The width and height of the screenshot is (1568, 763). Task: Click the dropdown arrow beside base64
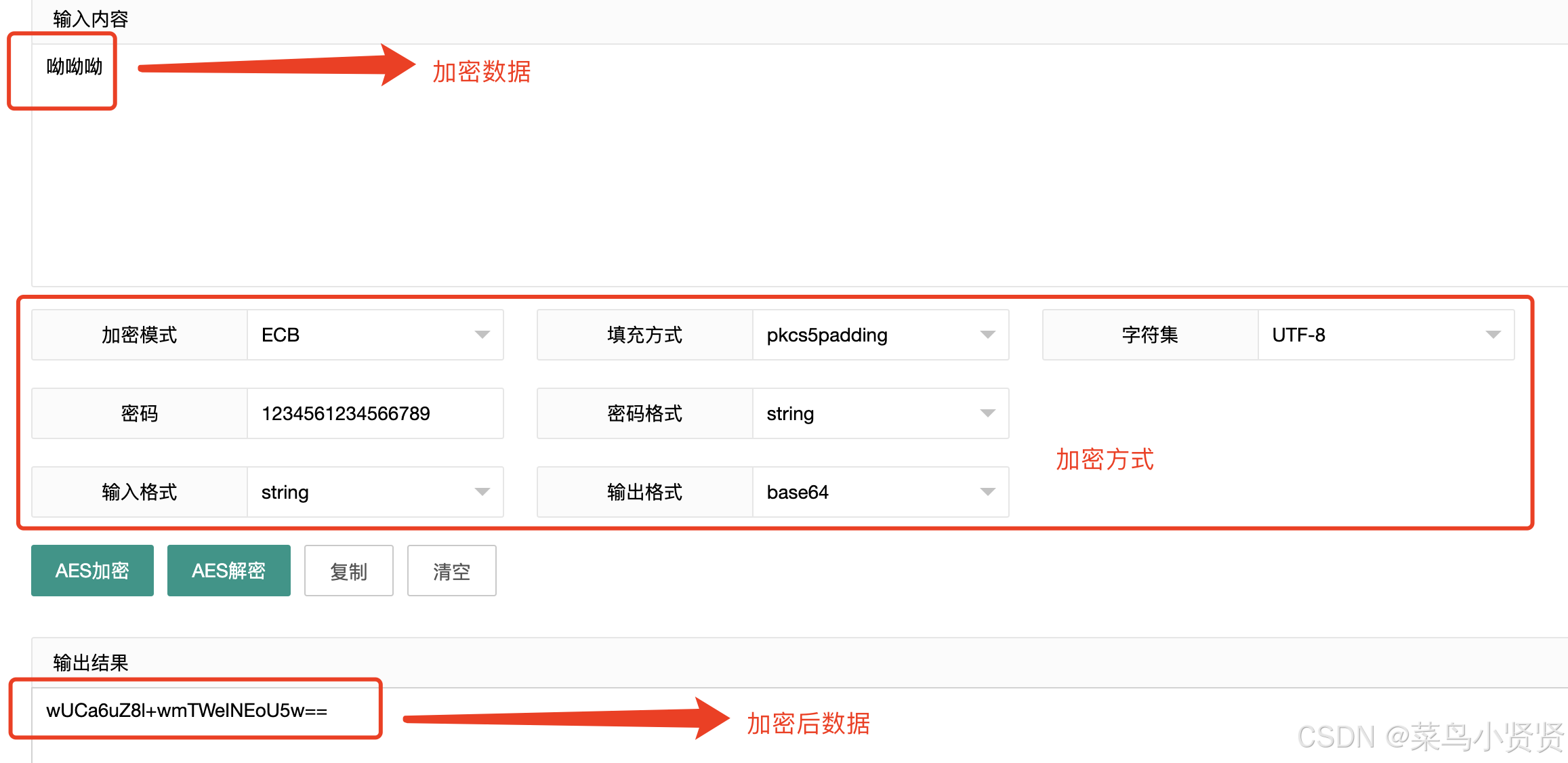[x=989, y=492]
